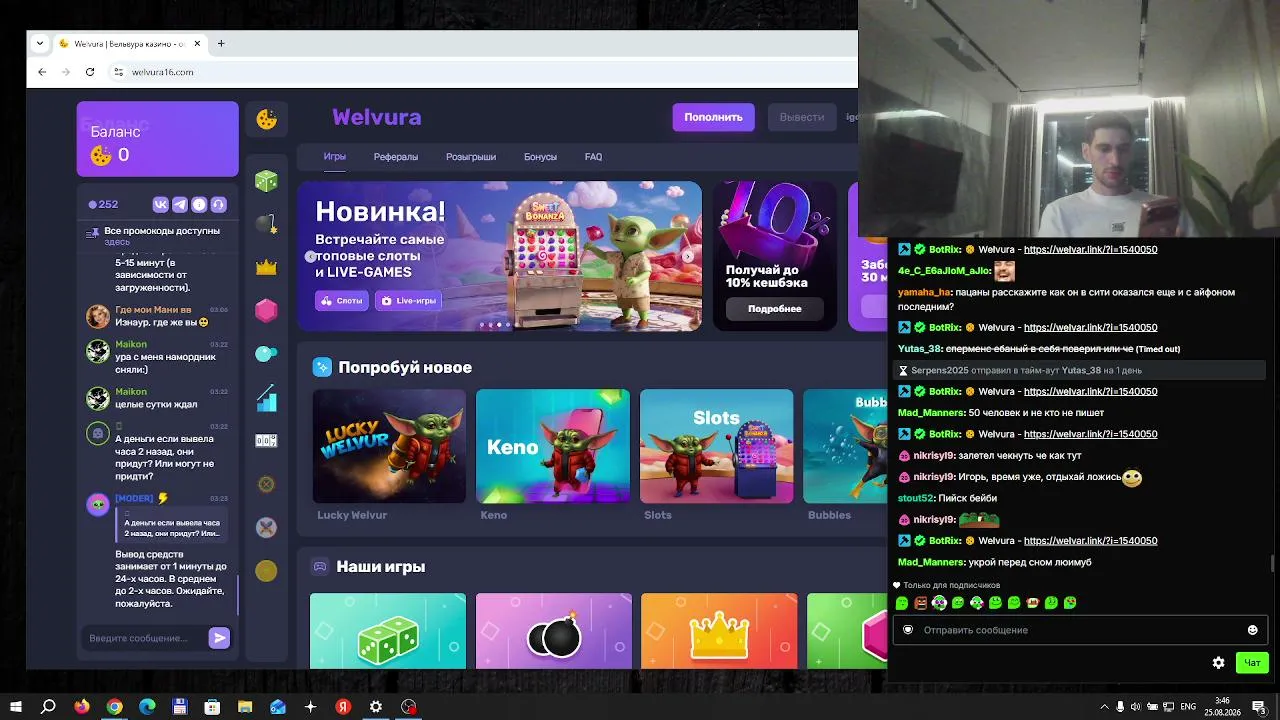The image size is (1280, 720).
Task: Open the browser tab search dropdown
Action: pos(40,43)
